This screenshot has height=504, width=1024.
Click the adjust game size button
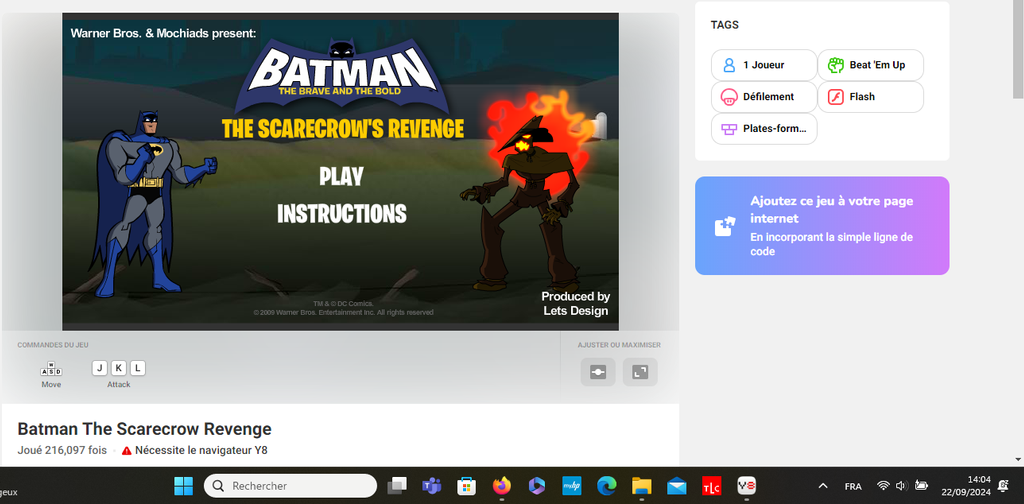coord(598,372)
